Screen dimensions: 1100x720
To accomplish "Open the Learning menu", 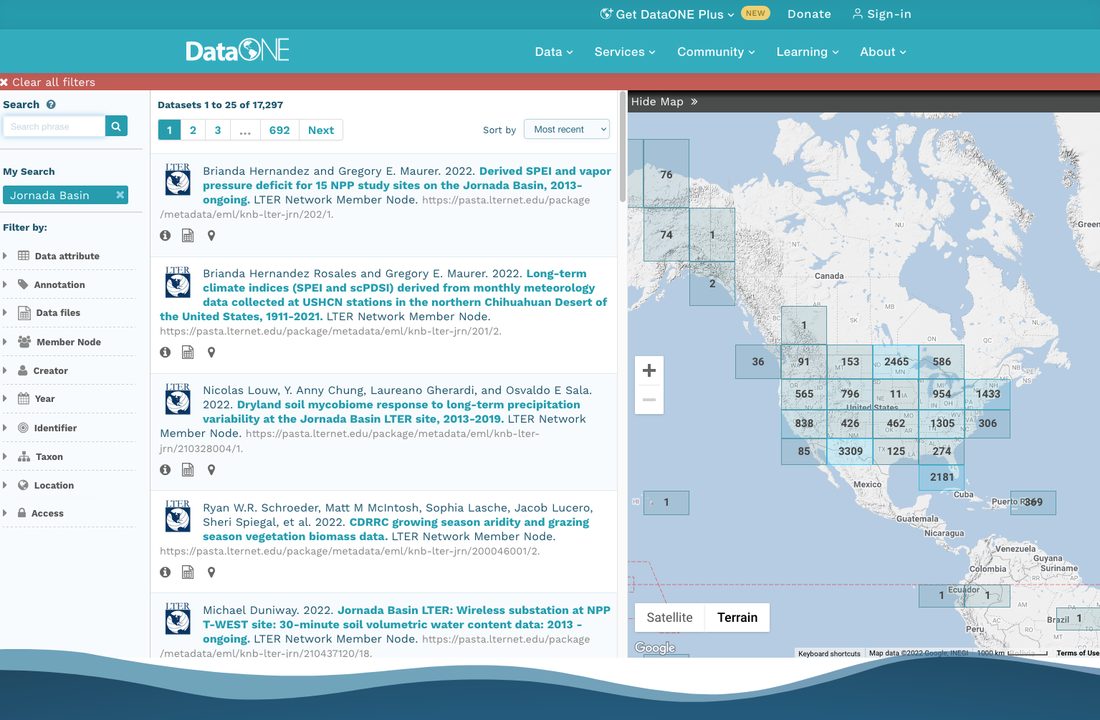I will 807,52.
